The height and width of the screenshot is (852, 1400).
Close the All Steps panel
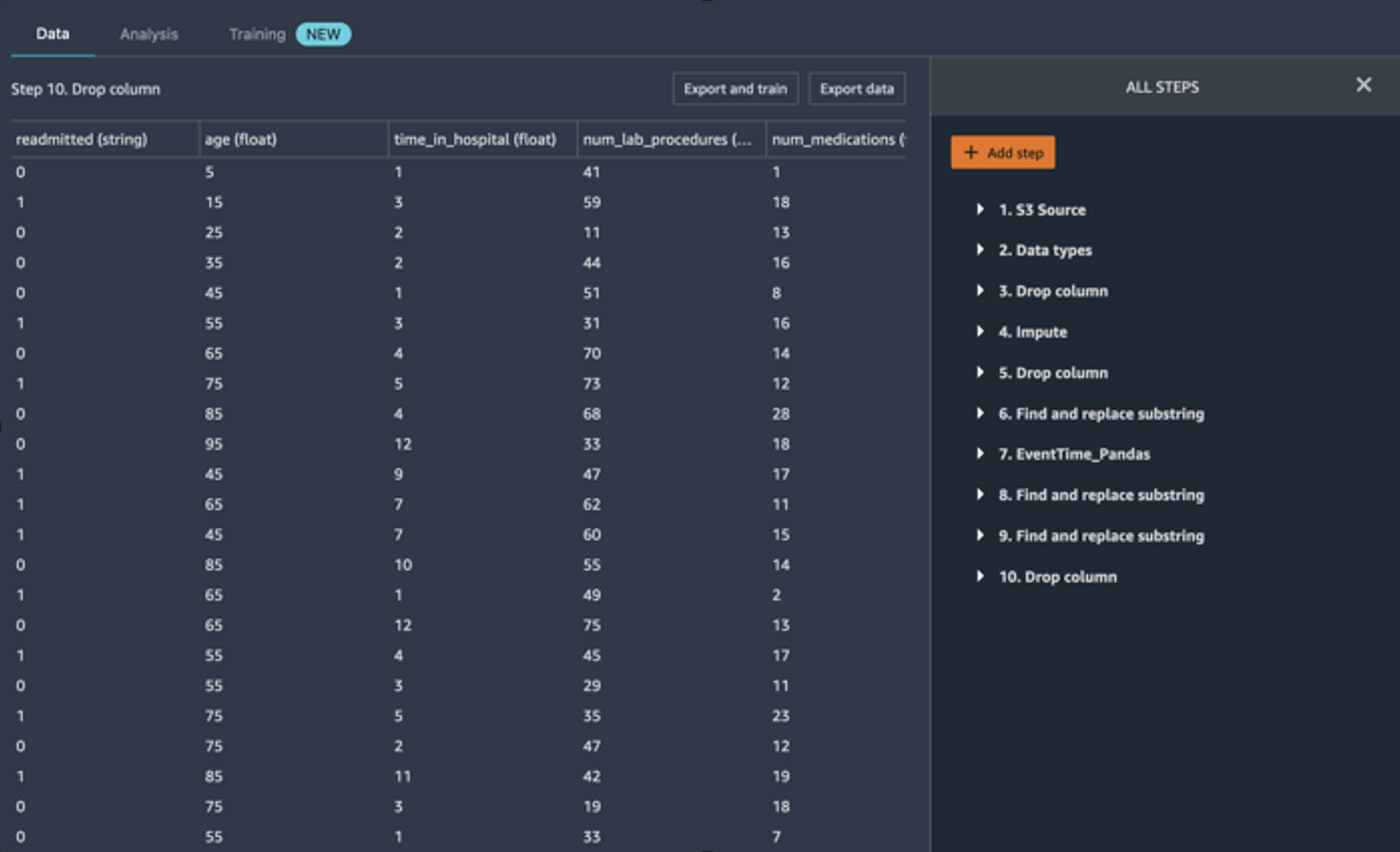(1363, 85)
